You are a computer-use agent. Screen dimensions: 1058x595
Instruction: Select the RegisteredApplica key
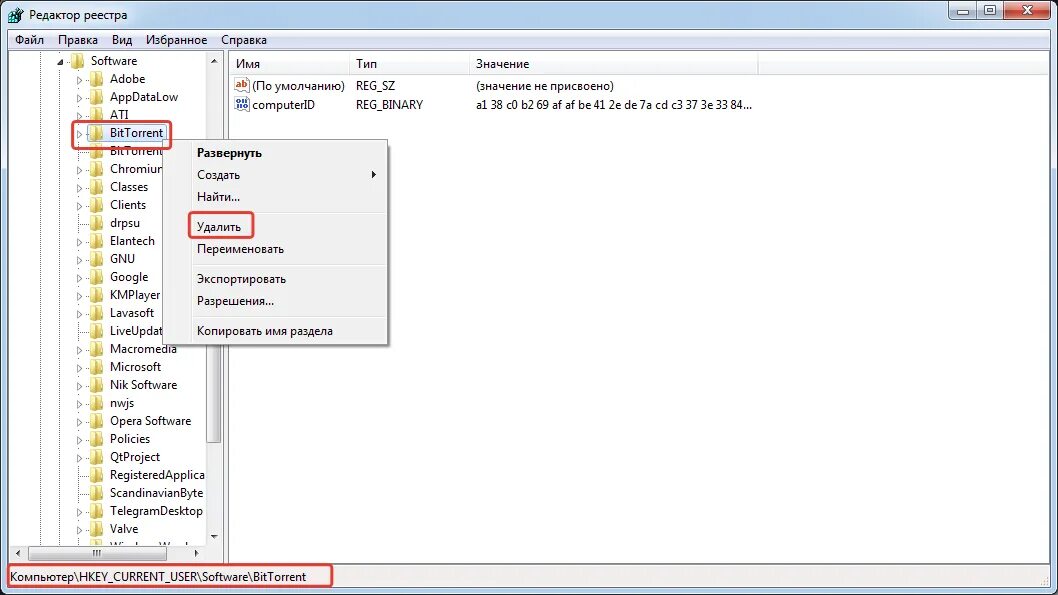pos(157,475)
